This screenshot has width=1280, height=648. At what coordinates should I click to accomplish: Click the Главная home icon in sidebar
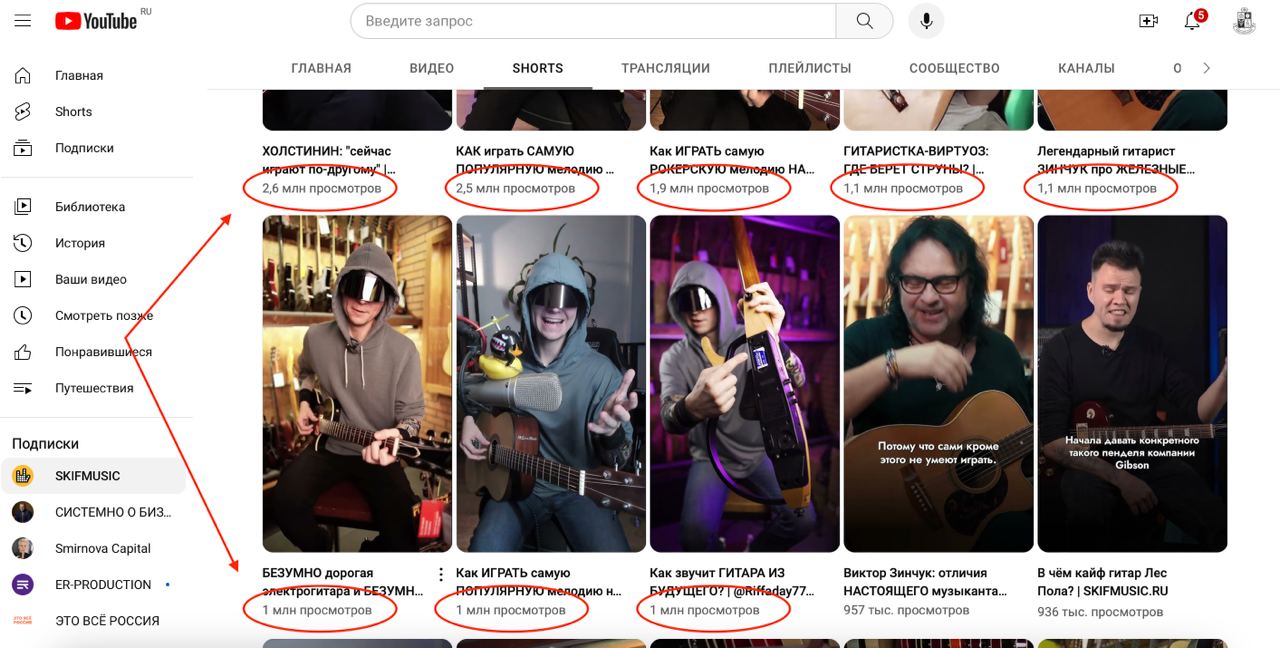coord(22,75)
